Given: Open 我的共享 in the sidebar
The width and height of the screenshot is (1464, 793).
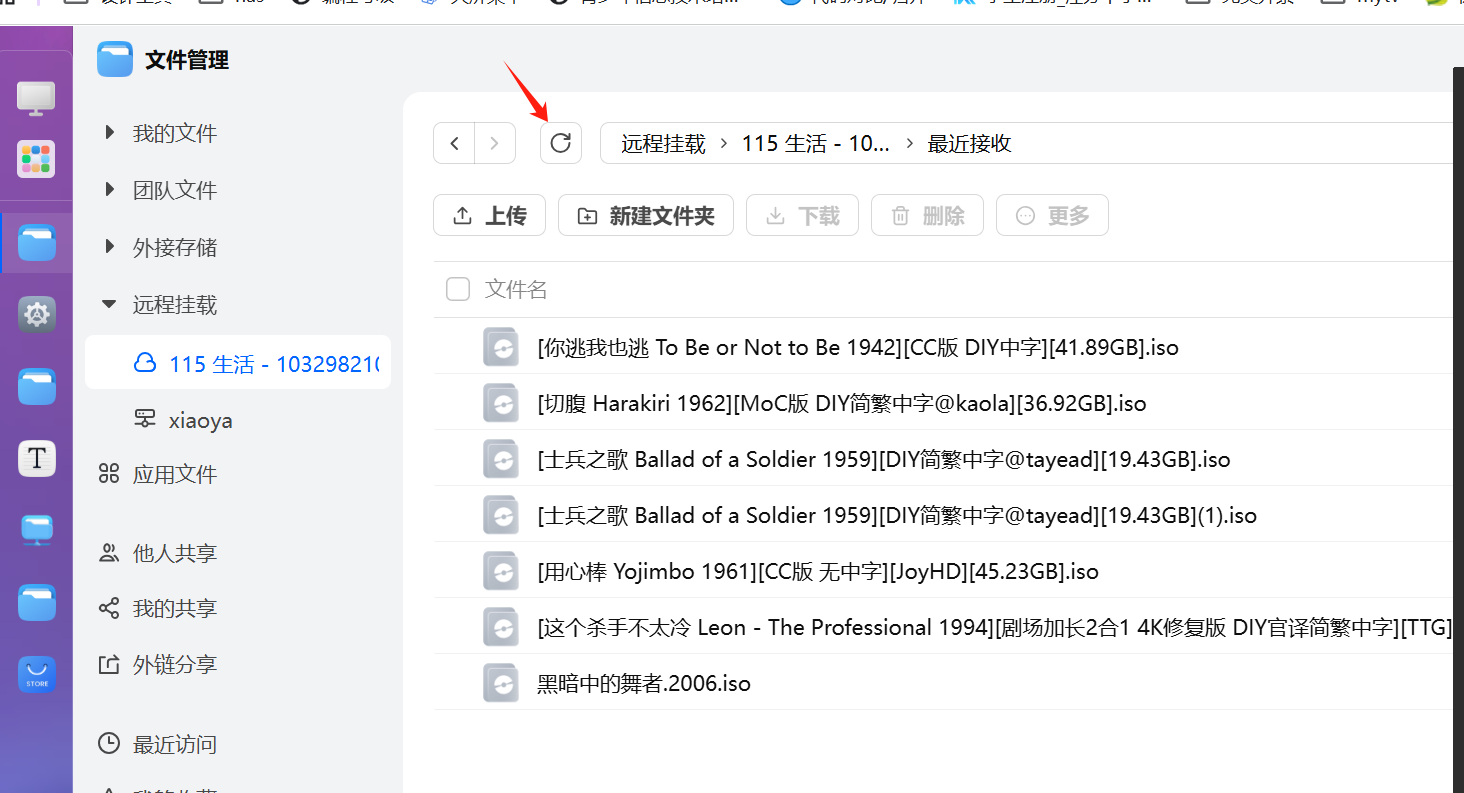Looking at the screenshot, I should tap(175, 608).
